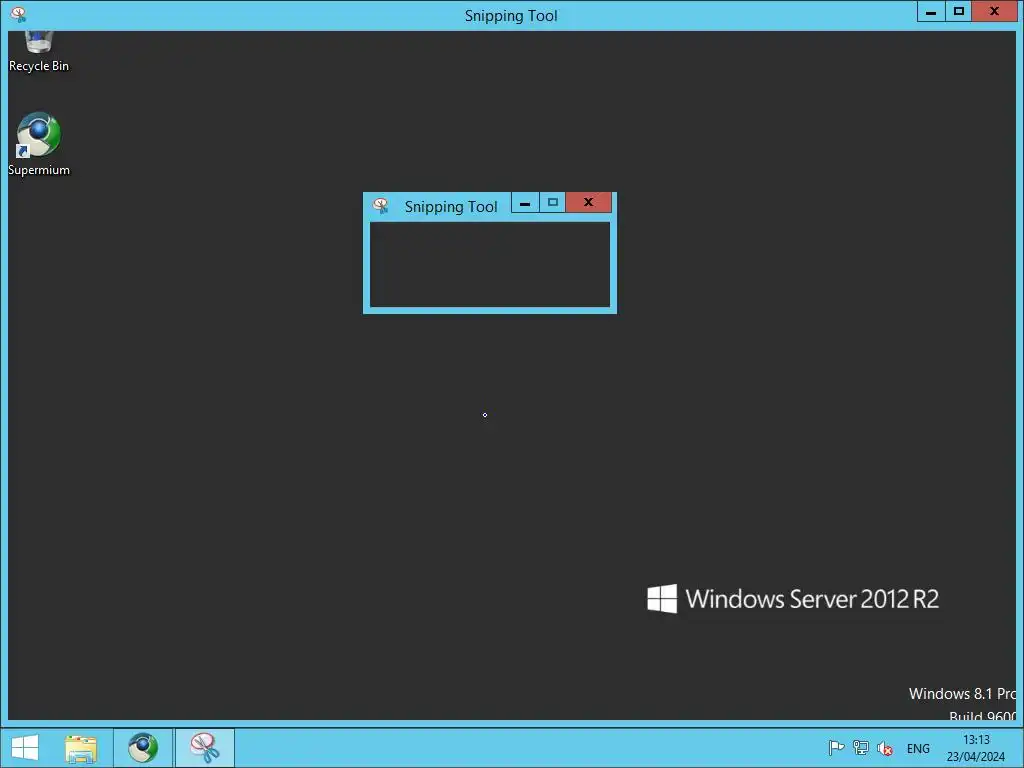Minimize the outer Snipping Tool window
The image size is (1024, 768).
[931, 12]
